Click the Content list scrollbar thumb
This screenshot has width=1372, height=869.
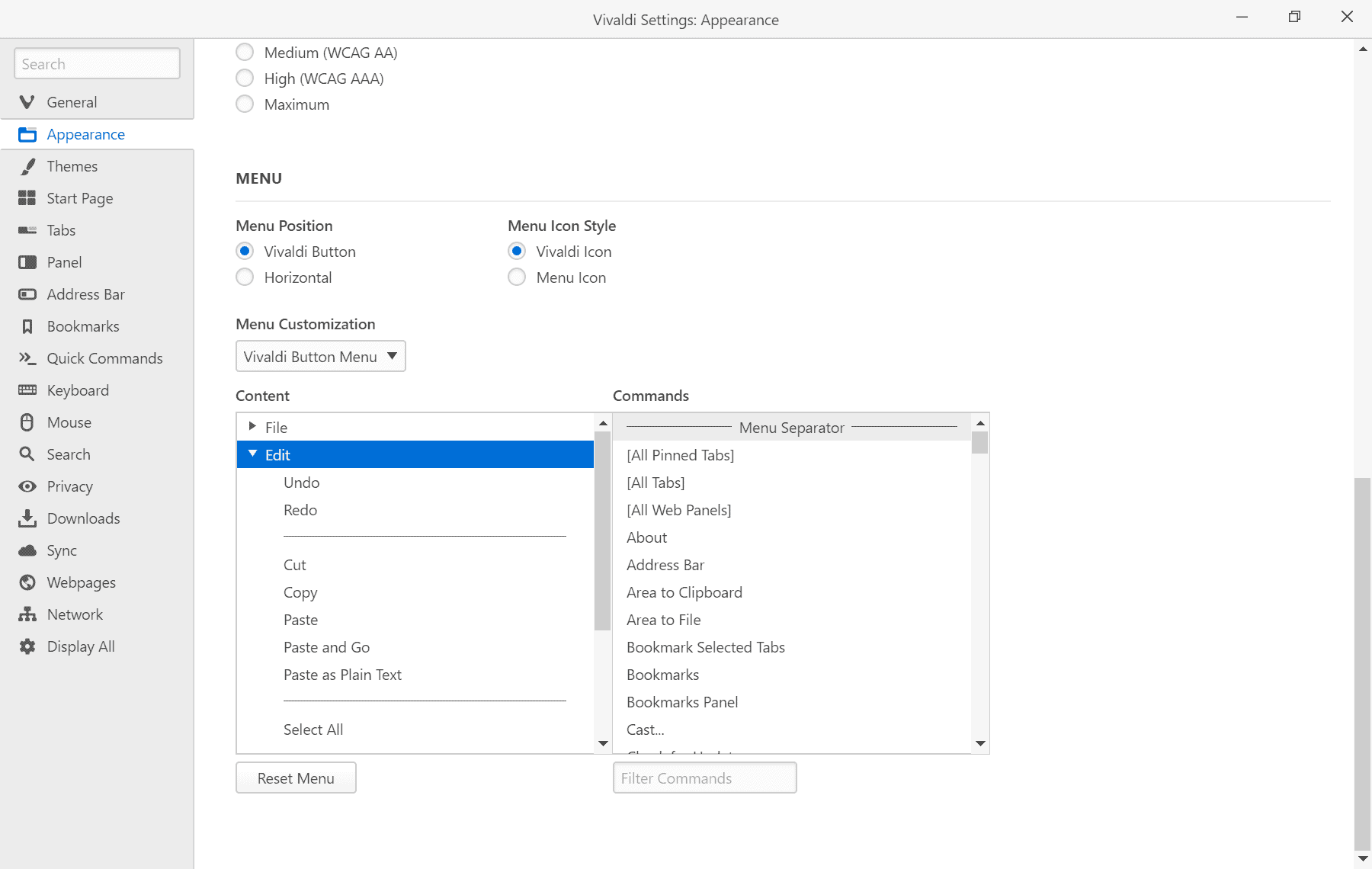[x=603, y=531]
